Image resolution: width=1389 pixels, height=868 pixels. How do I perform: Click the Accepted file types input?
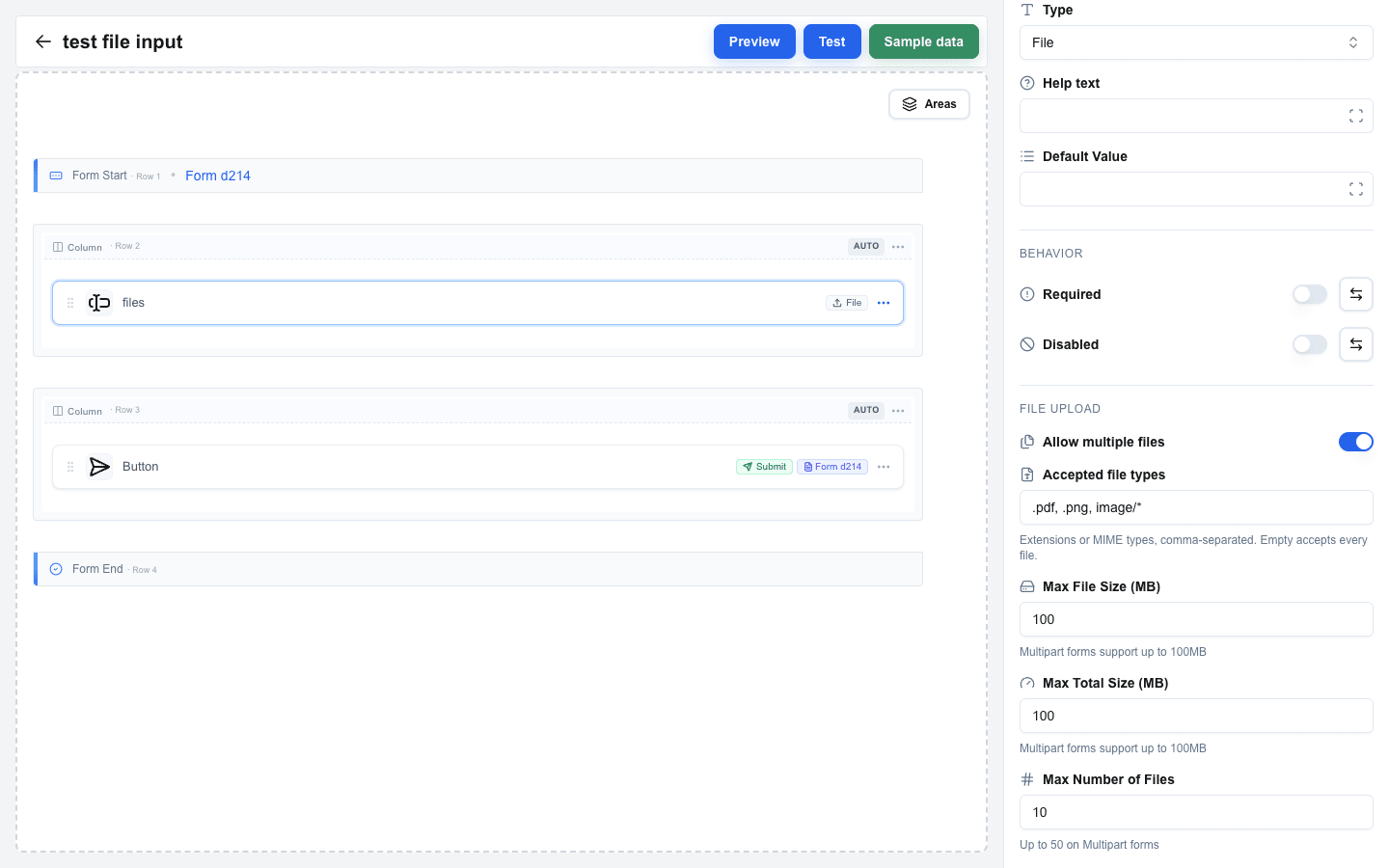point(1196,507)
